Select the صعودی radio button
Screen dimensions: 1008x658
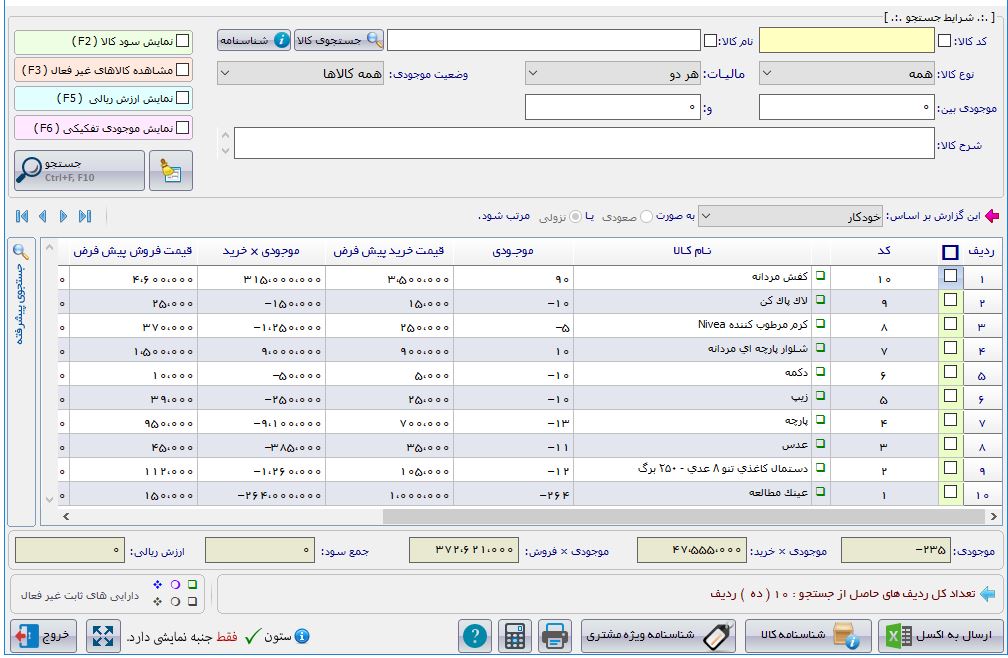click(x=647, y=216)
